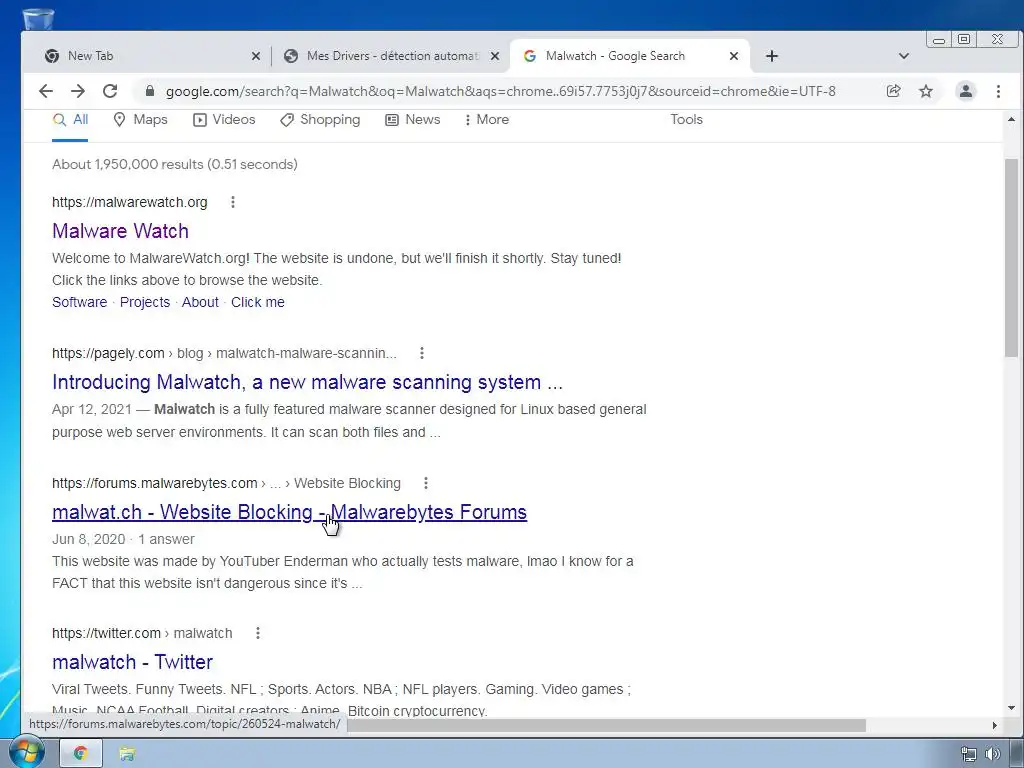Click Chrome icon in taskbar
1024x768 pixels.
81,754
